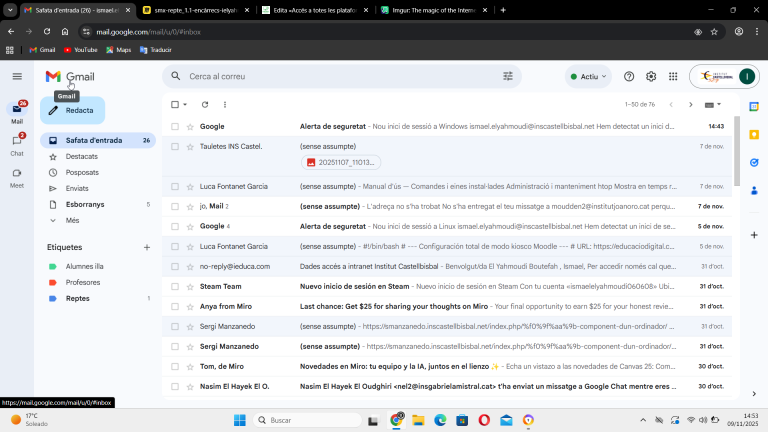Create a new label with the plus icon

point(147,246)
